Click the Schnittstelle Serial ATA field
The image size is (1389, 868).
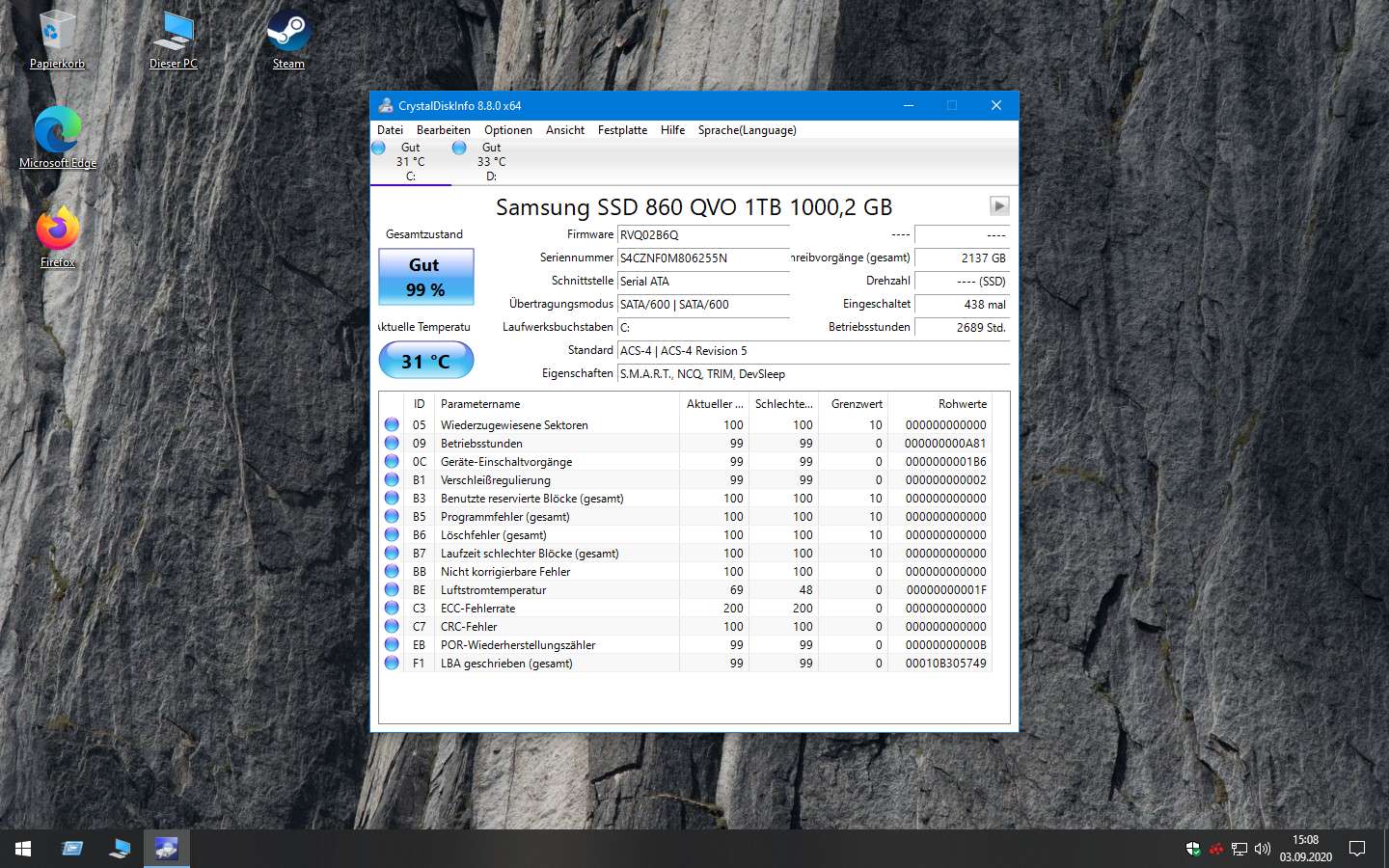[703, 281]
